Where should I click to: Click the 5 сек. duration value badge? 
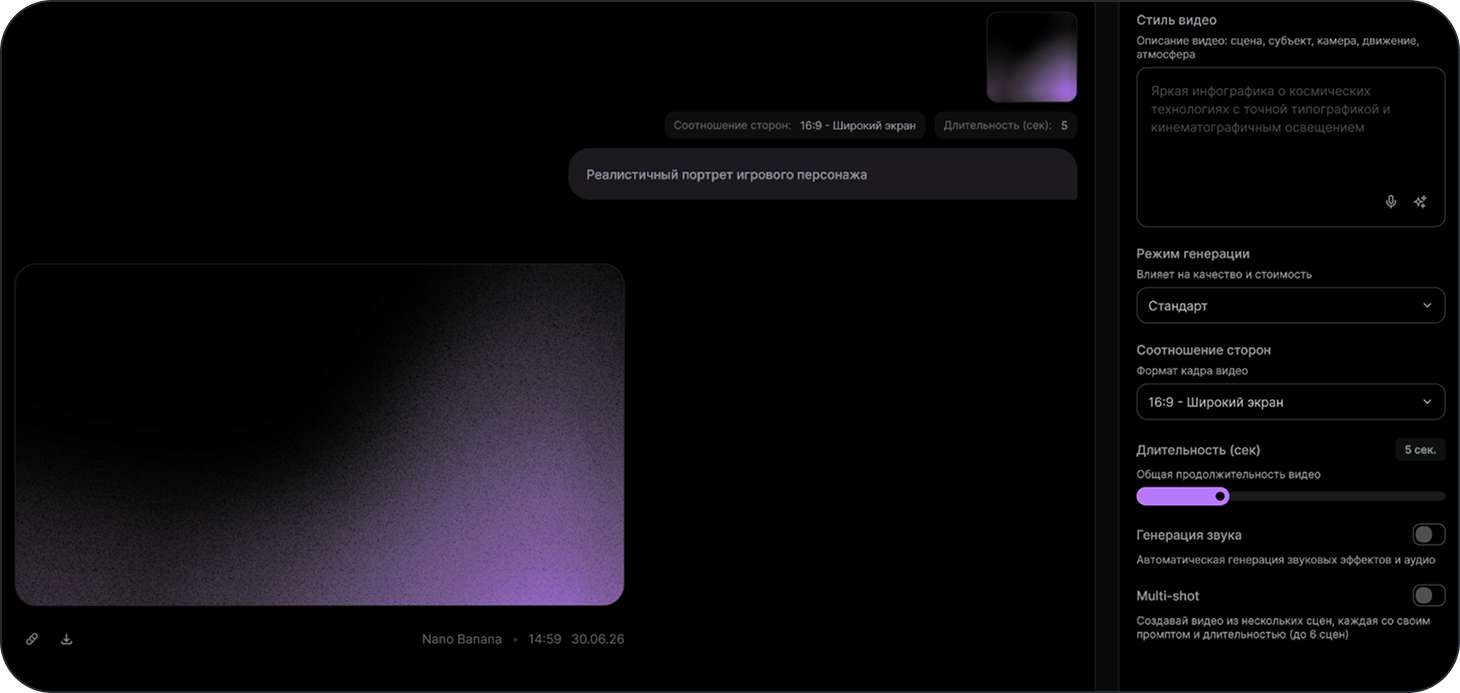pyautogui.click(x=1420, y=450)
